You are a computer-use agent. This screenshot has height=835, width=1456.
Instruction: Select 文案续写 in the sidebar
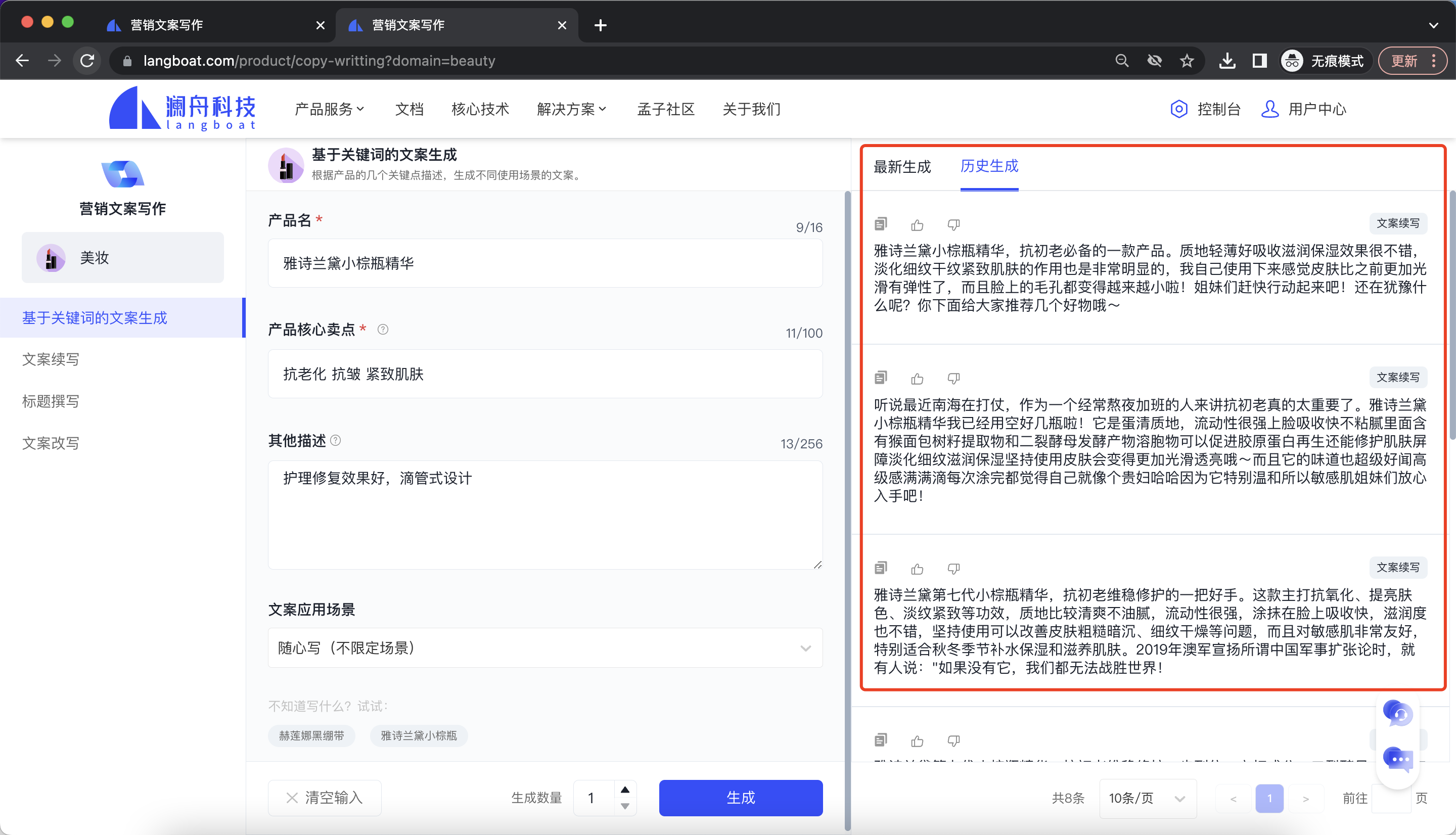tap(51, 359)
